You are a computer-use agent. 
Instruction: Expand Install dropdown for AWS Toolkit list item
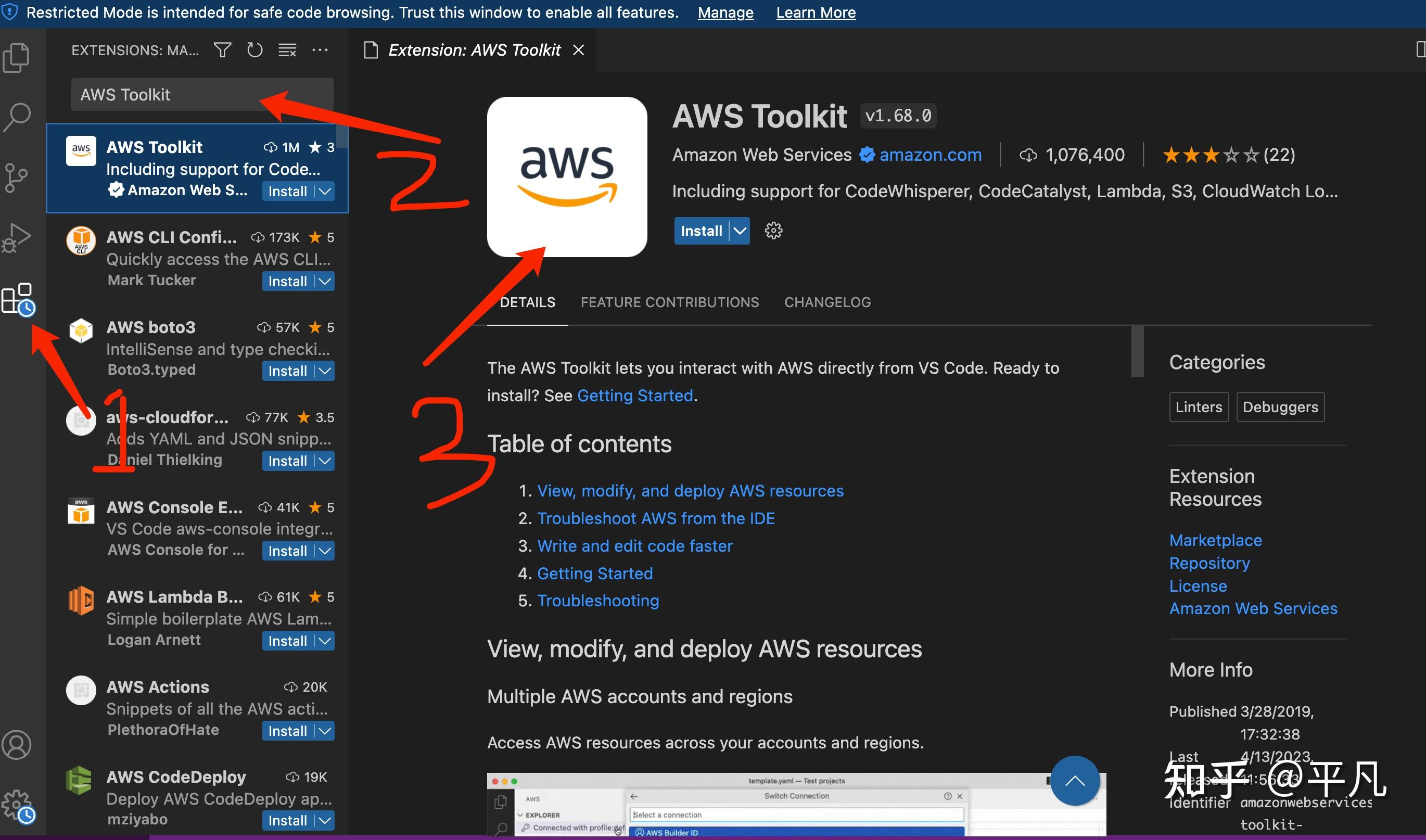[x=325, y=192]
